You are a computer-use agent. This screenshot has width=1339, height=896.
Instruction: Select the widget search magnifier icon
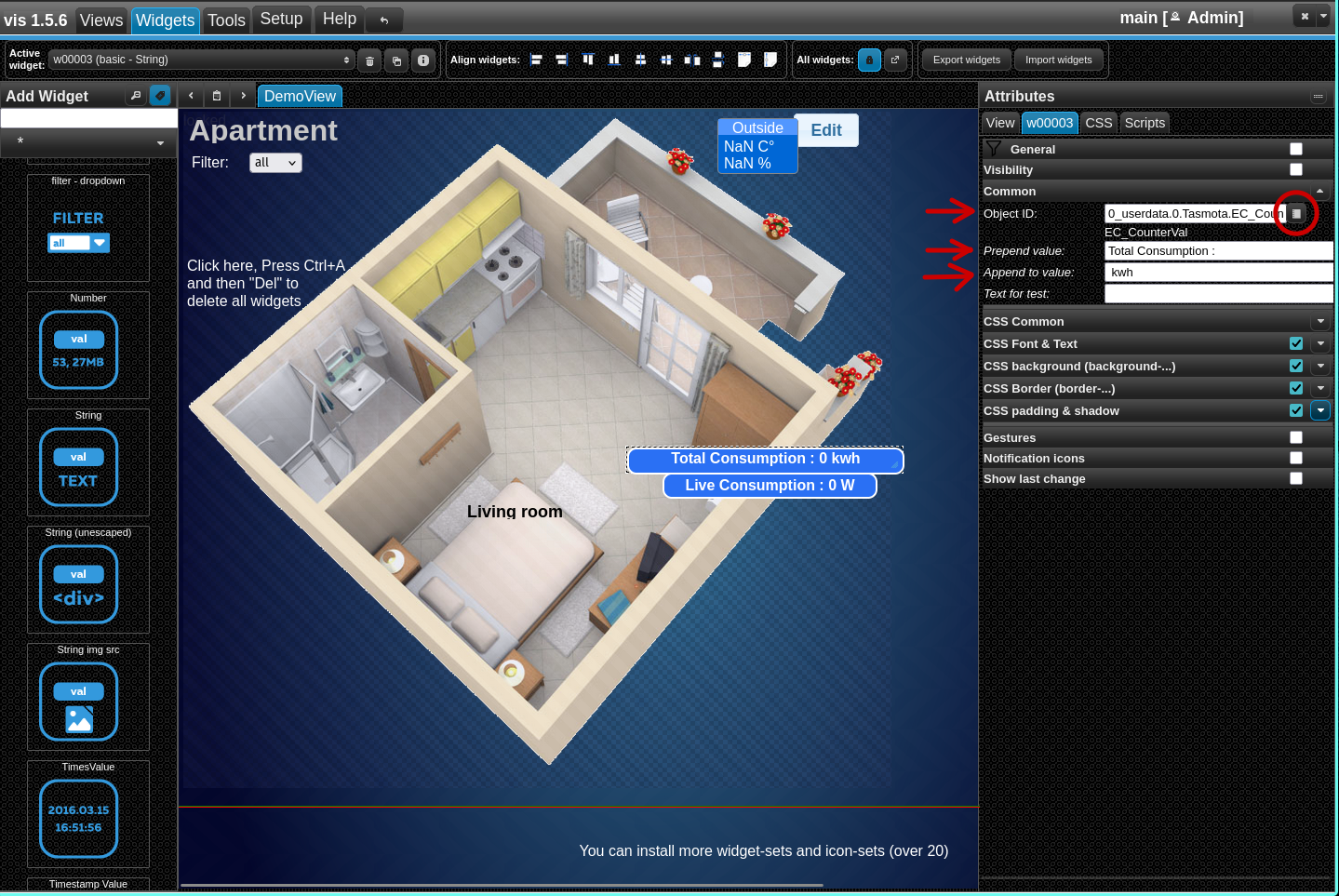tap(136, 95)
